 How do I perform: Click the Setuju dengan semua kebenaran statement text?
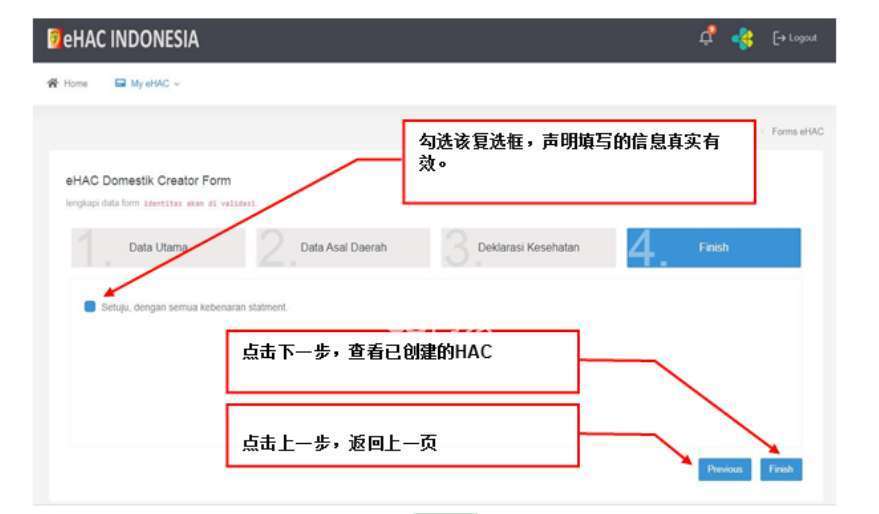click(194, 307)
